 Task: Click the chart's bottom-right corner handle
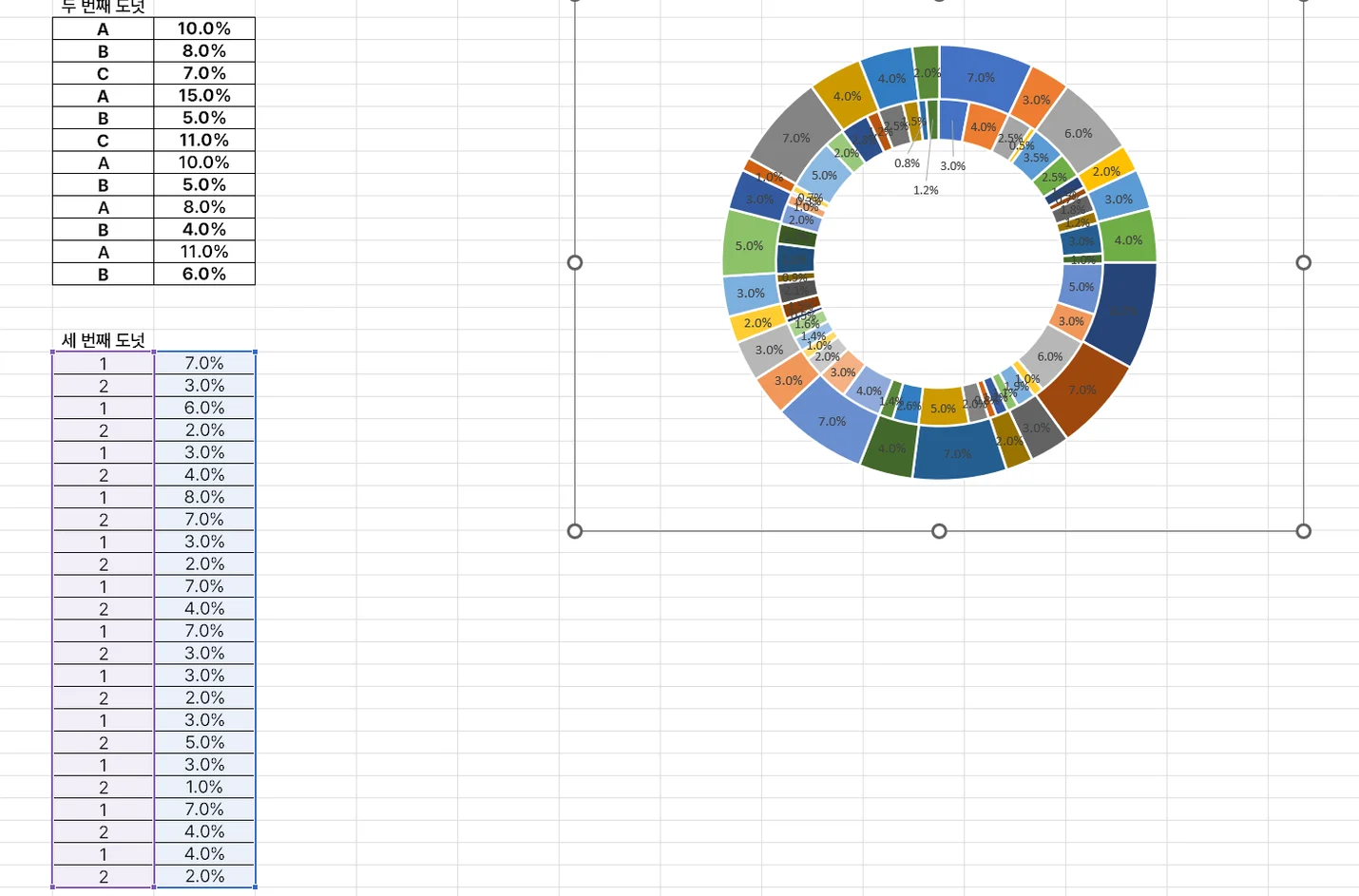(1304, 531)
